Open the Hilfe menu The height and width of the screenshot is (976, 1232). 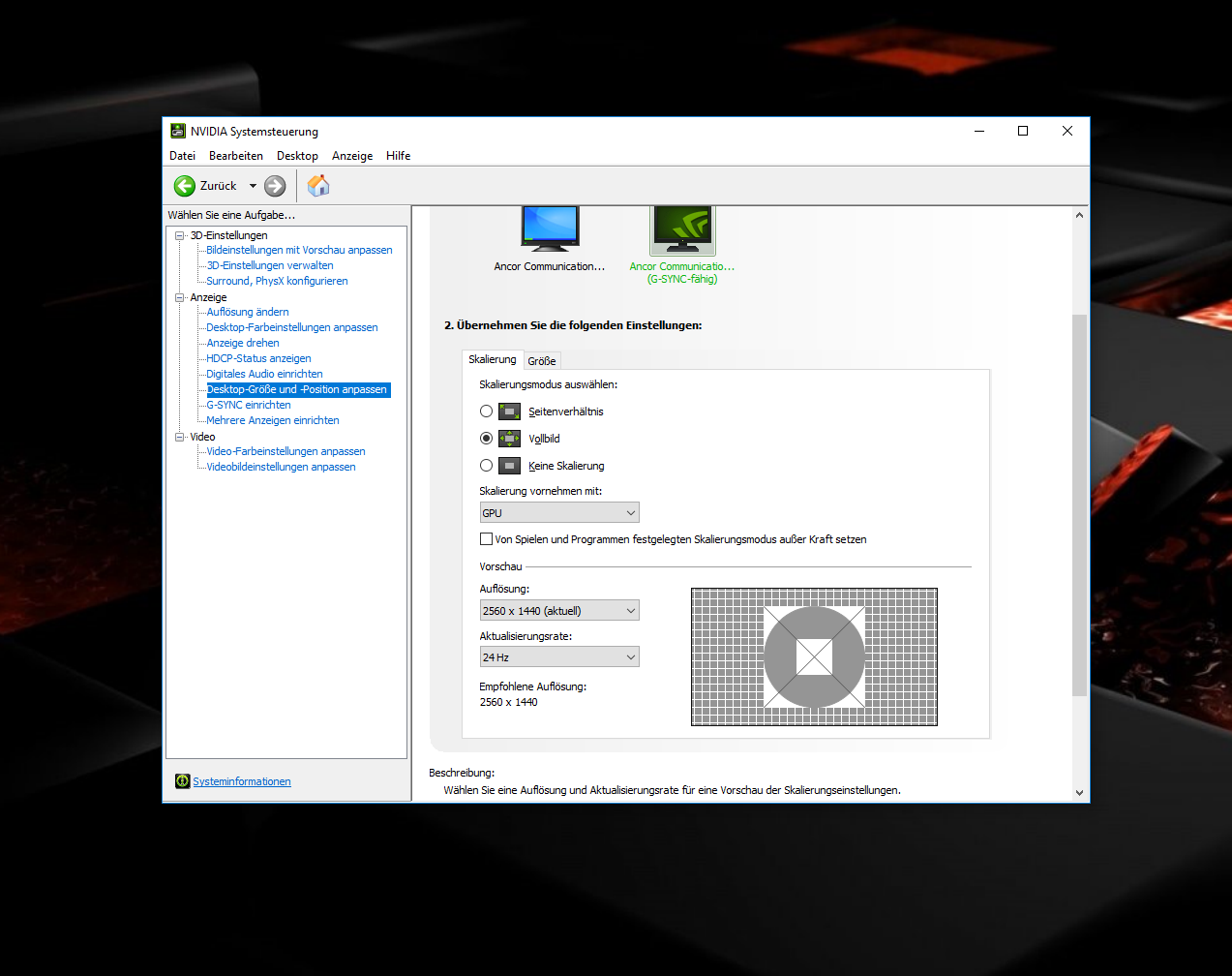pyautogui.click(x=398, y=156)
